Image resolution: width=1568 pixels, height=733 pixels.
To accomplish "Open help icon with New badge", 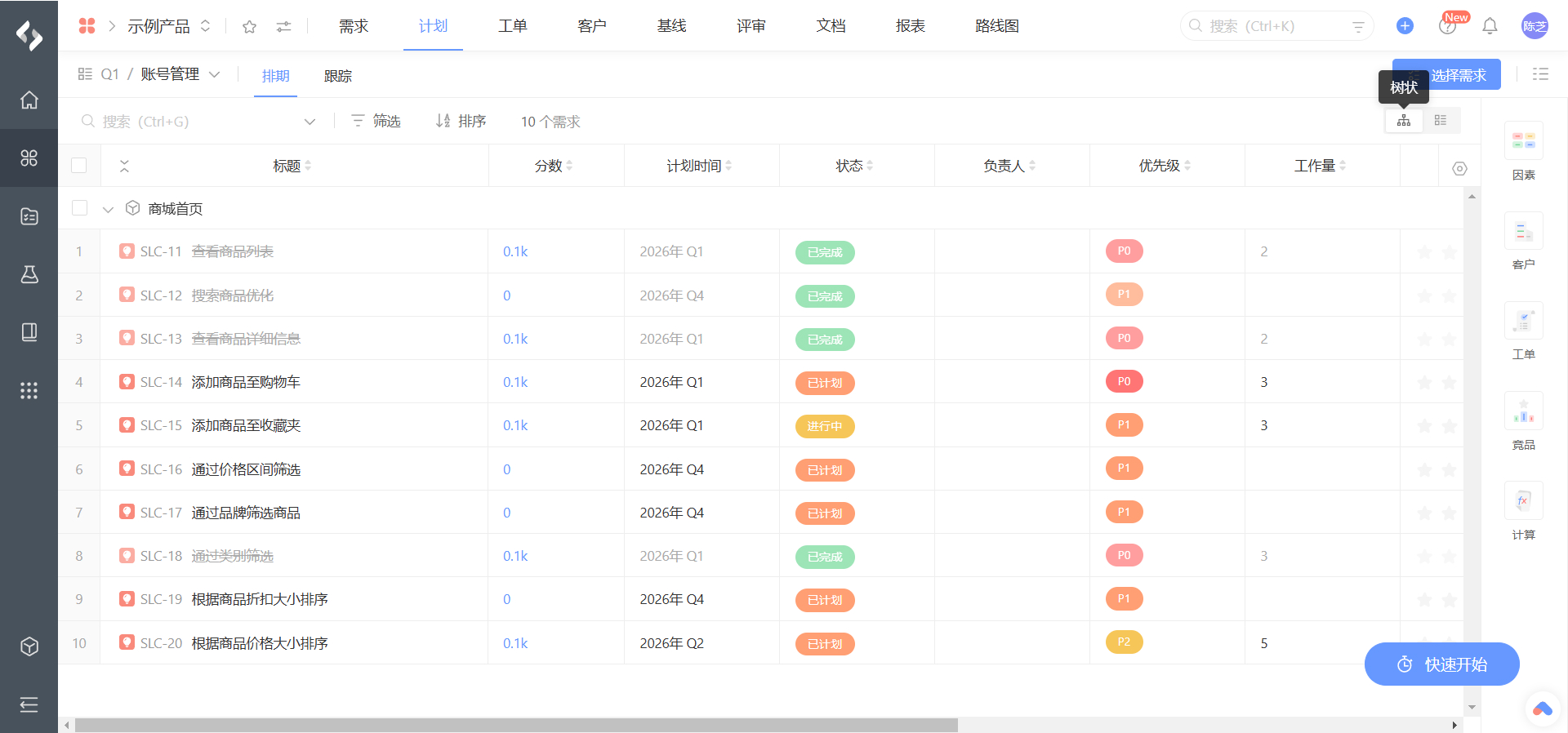I will pos(1447,27).
